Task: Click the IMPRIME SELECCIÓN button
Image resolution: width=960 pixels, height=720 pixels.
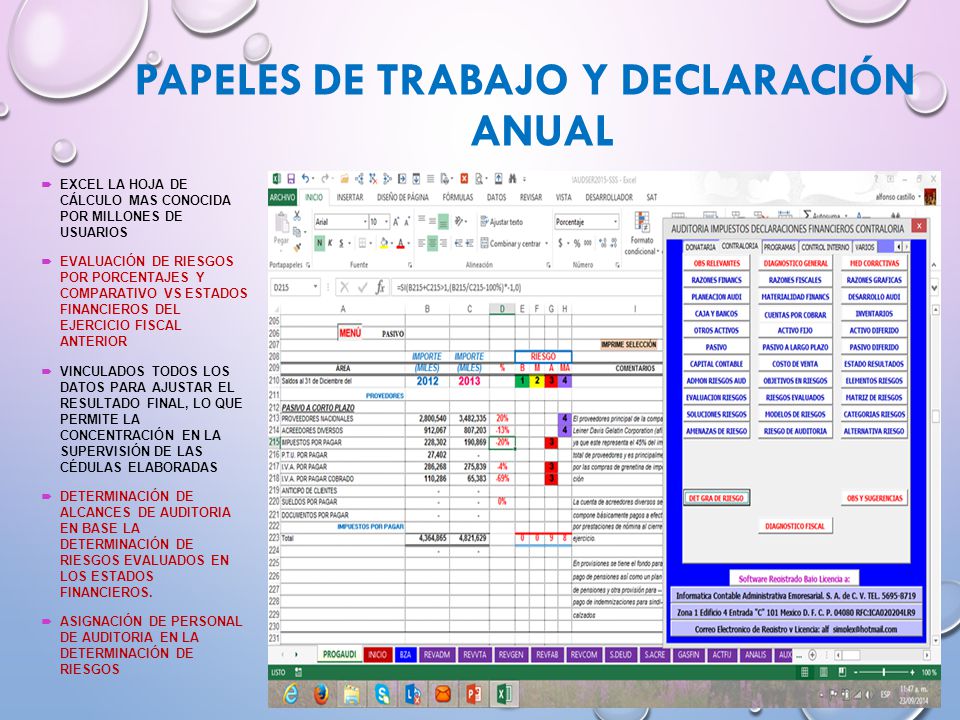Action: (629, 344)
